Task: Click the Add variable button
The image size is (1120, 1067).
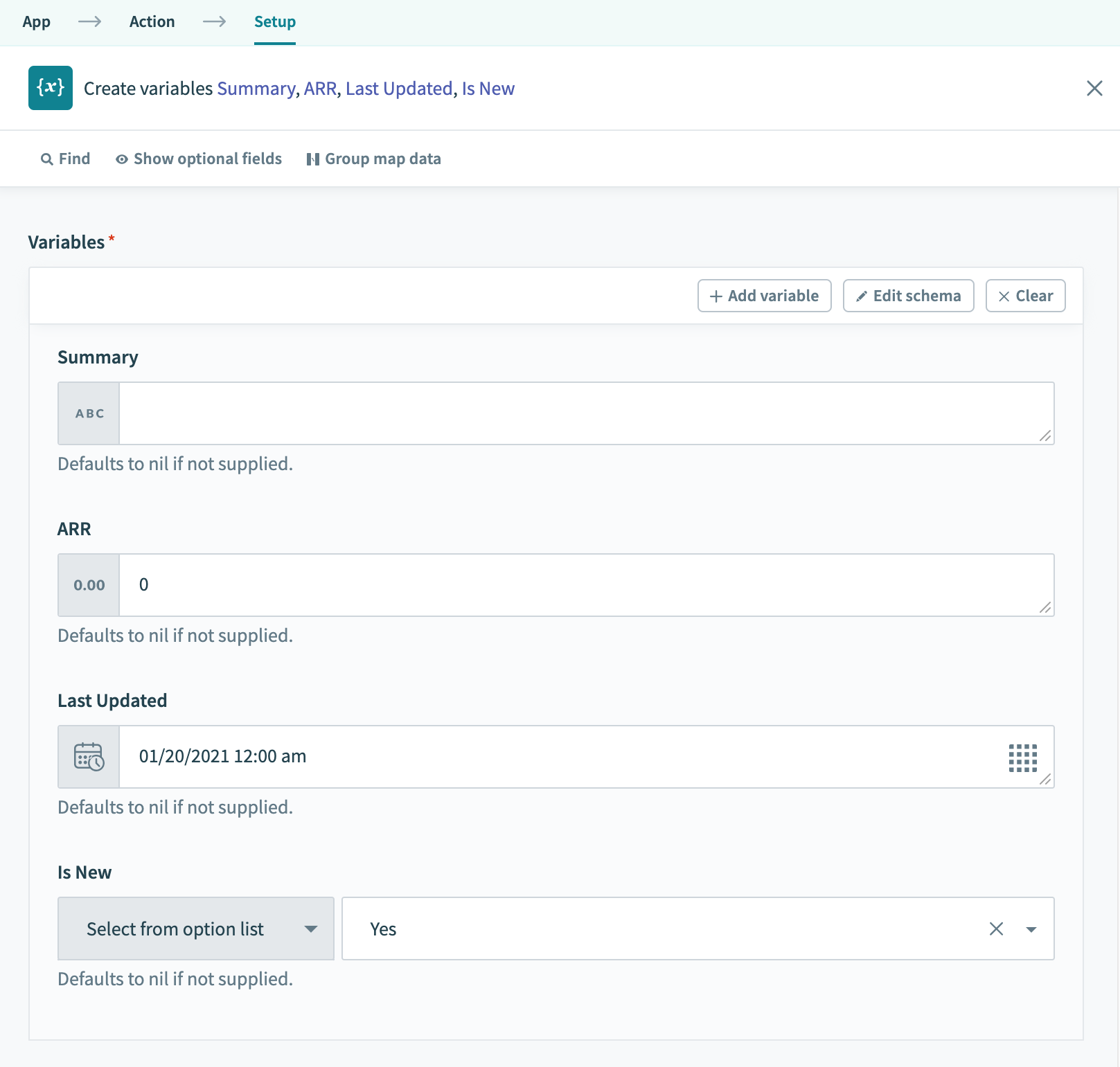Action: [x=764, y=296]
